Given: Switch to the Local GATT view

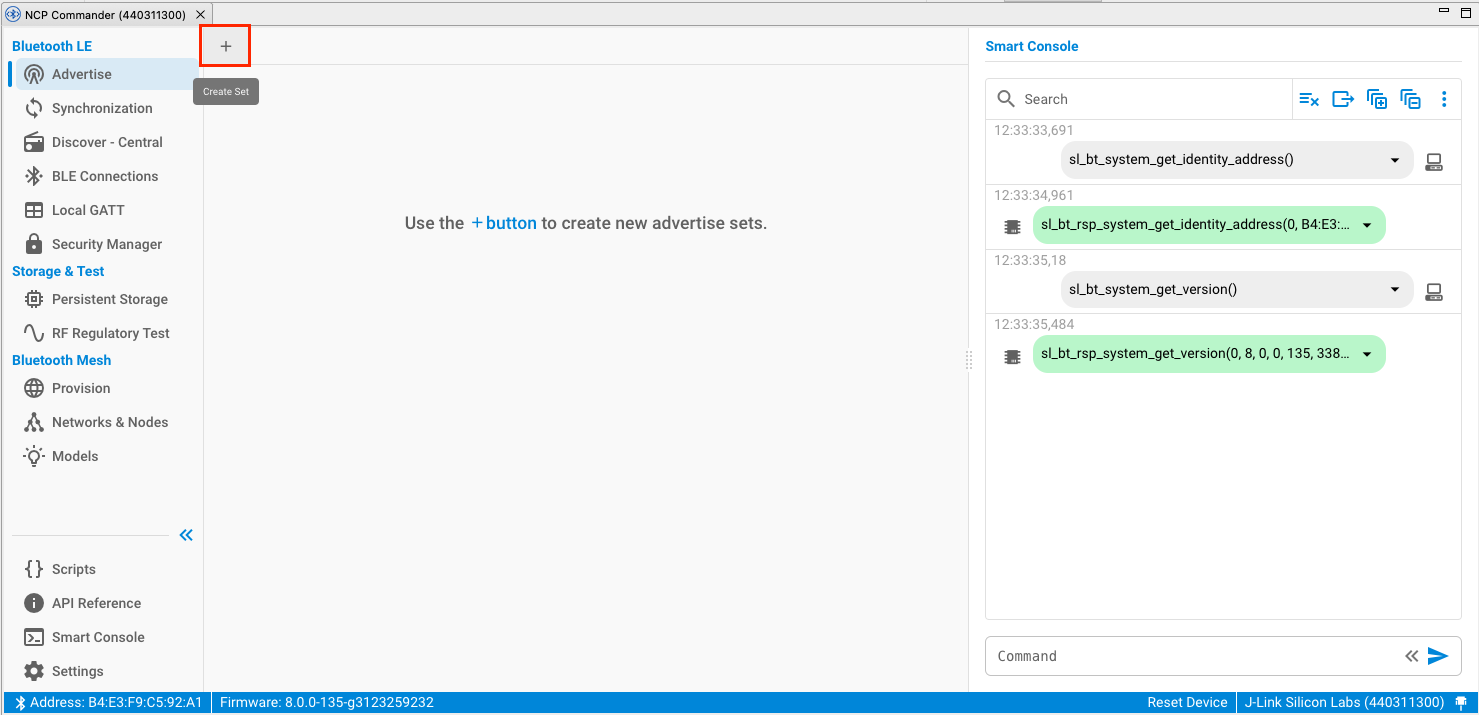Looking at the screenshot, I should point(88,210).
